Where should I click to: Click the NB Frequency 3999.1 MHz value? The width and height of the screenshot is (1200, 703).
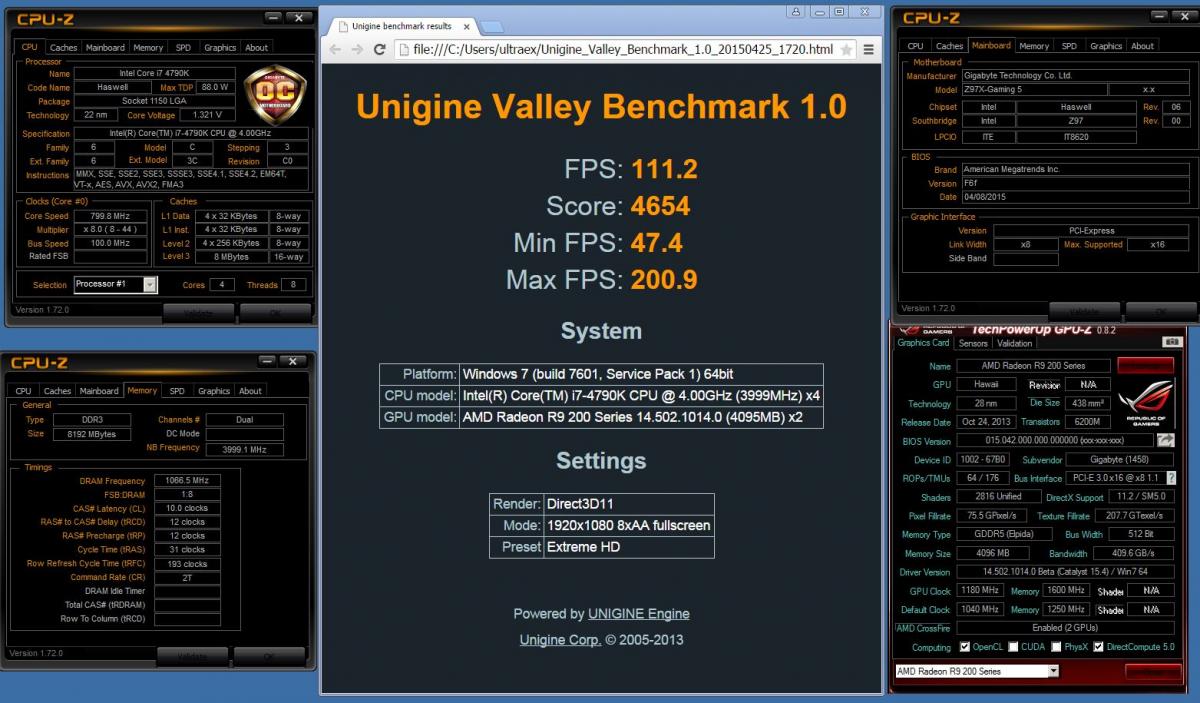tap(245, 449)
